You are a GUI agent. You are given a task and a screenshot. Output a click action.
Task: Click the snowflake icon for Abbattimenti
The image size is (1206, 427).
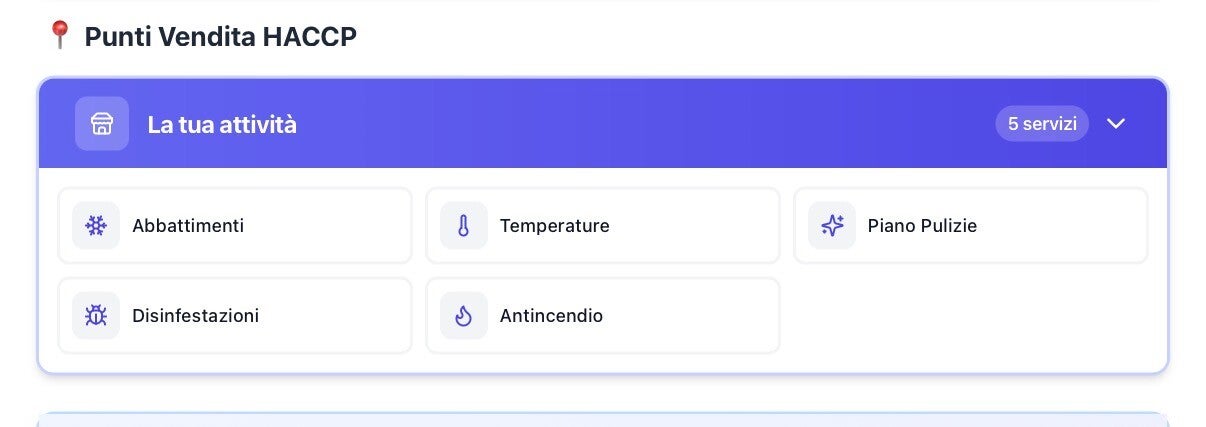(96, 226)
